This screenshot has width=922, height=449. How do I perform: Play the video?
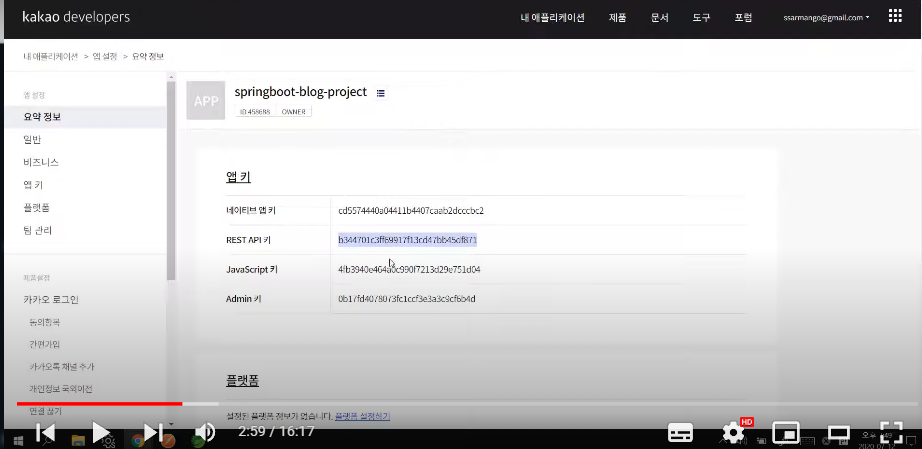pyautogui.click(x=101, y=433)
